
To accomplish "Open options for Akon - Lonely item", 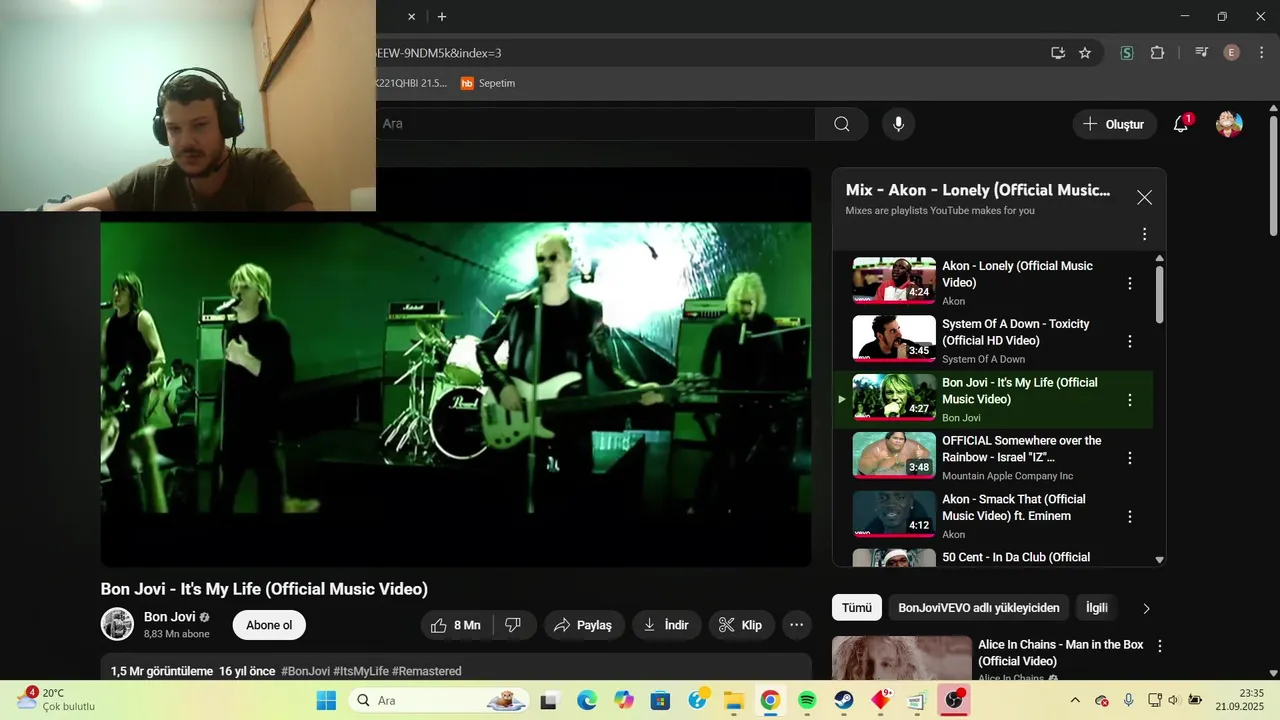I will pos(1130,283).
